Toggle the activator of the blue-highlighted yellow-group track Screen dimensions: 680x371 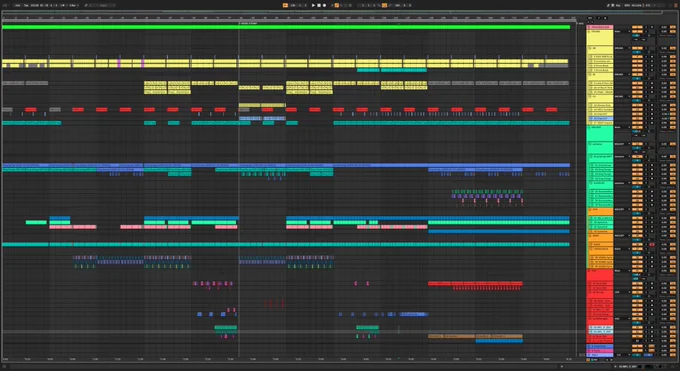pyautogui.click(x=637, y=118)
